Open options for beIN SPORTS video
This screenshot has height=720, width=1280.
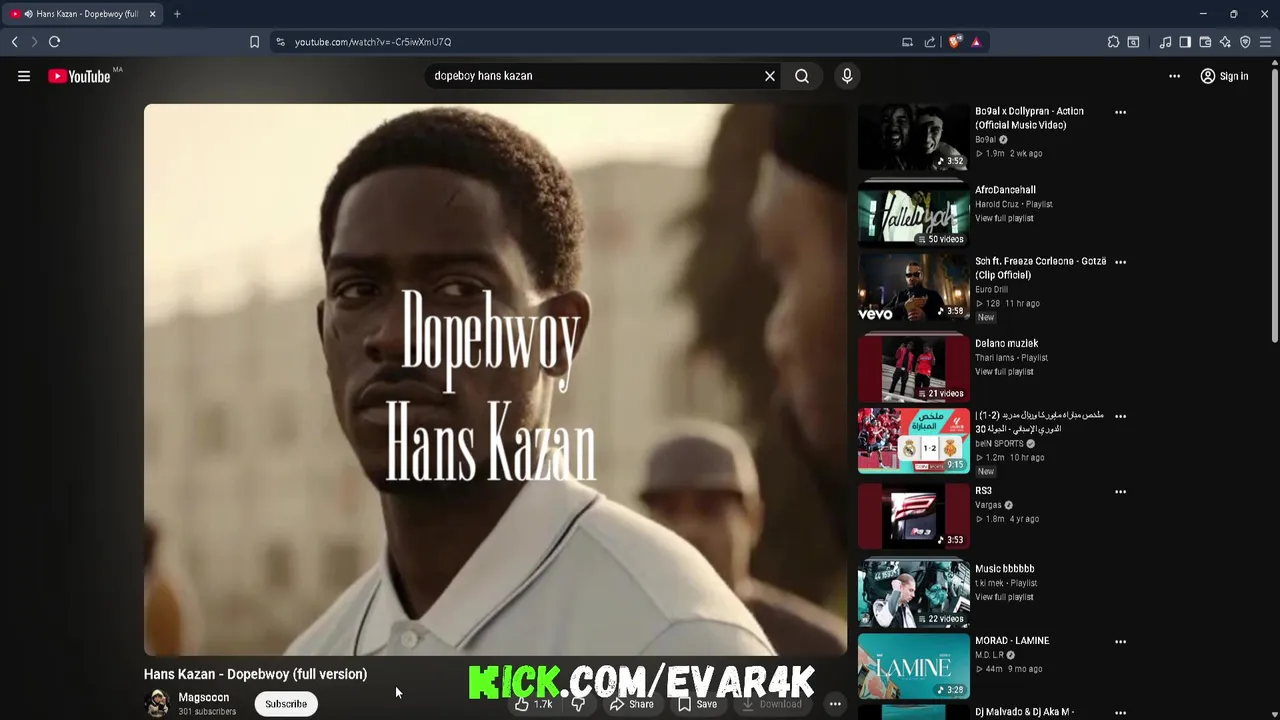(1120, 416)
